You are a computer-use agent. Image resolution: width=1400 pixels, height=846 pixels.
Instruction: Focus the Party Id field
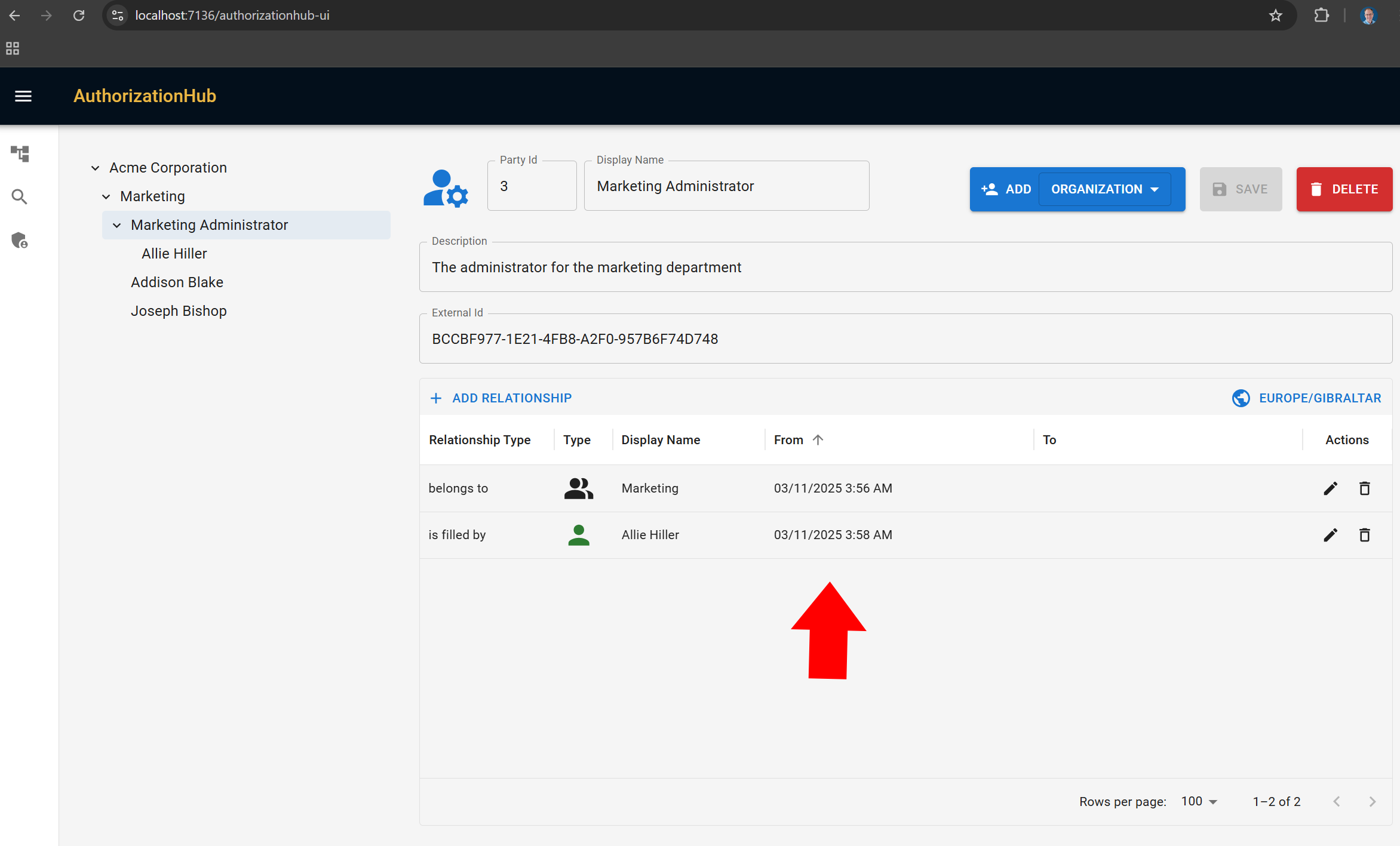[532, 186]
